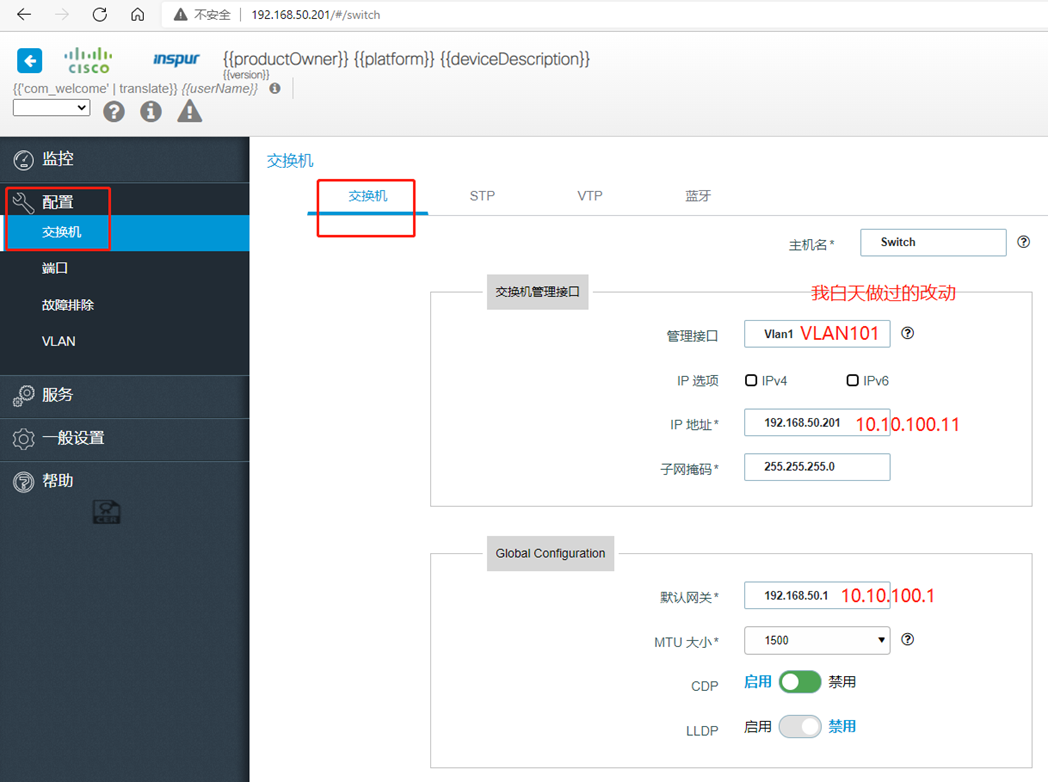Click the 管理接口 Vlan1 field
1048x782 pixels.
(x=817, y=334)
